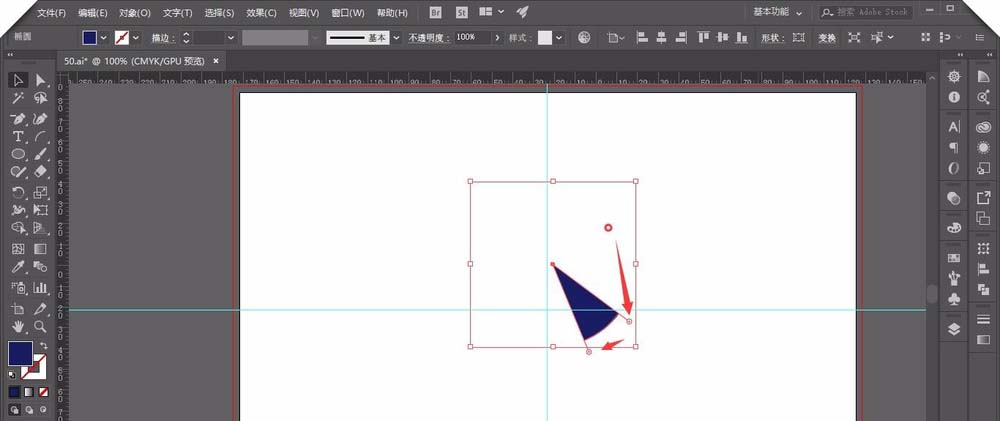Screen dimensions: 1000x421
Task: Select the Paintbrush tool
Action: (x=40, y=154)
